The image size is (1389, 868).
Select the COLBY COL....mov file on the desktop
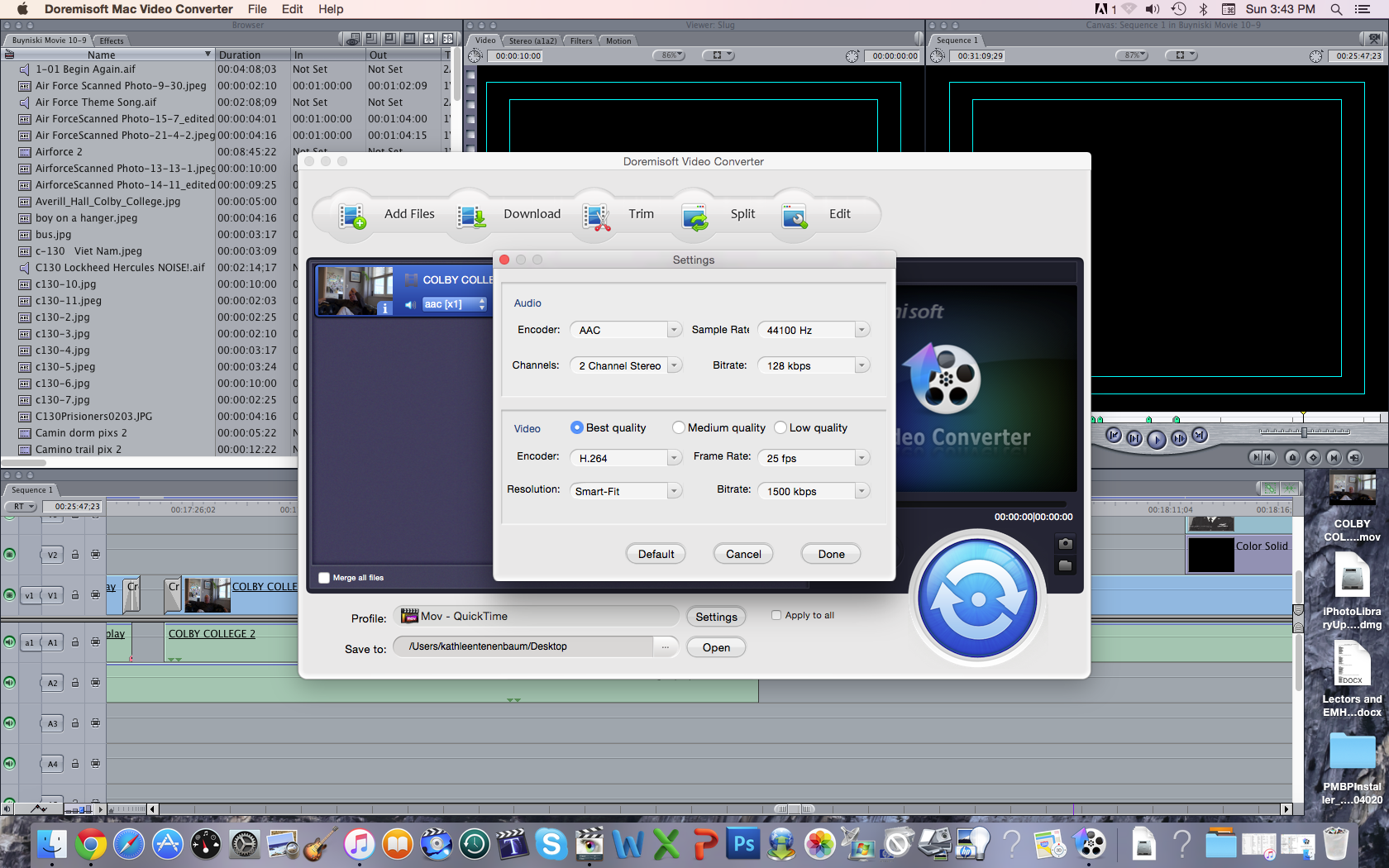tap(1352, 508)
